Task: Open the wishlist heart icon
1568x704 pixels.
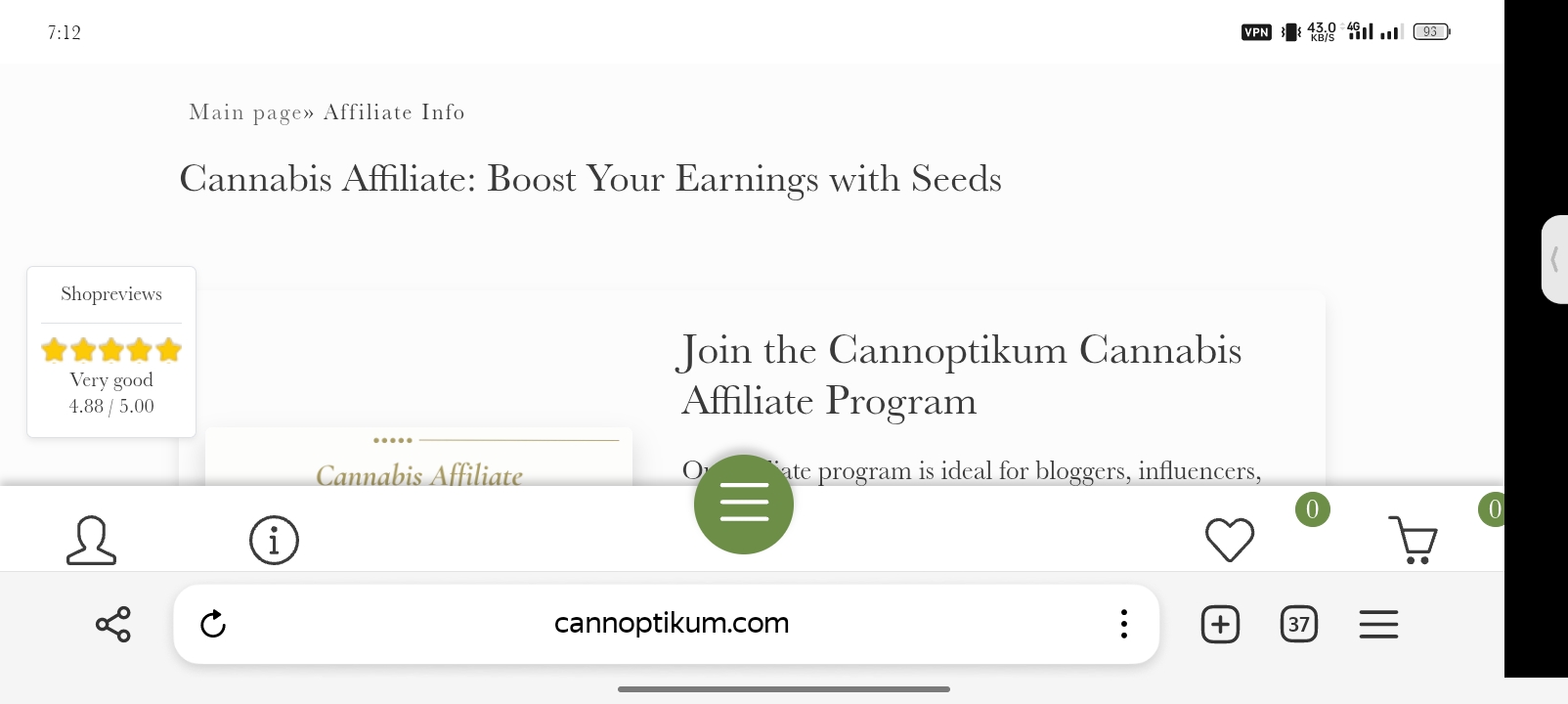Action: point(1230,540)
